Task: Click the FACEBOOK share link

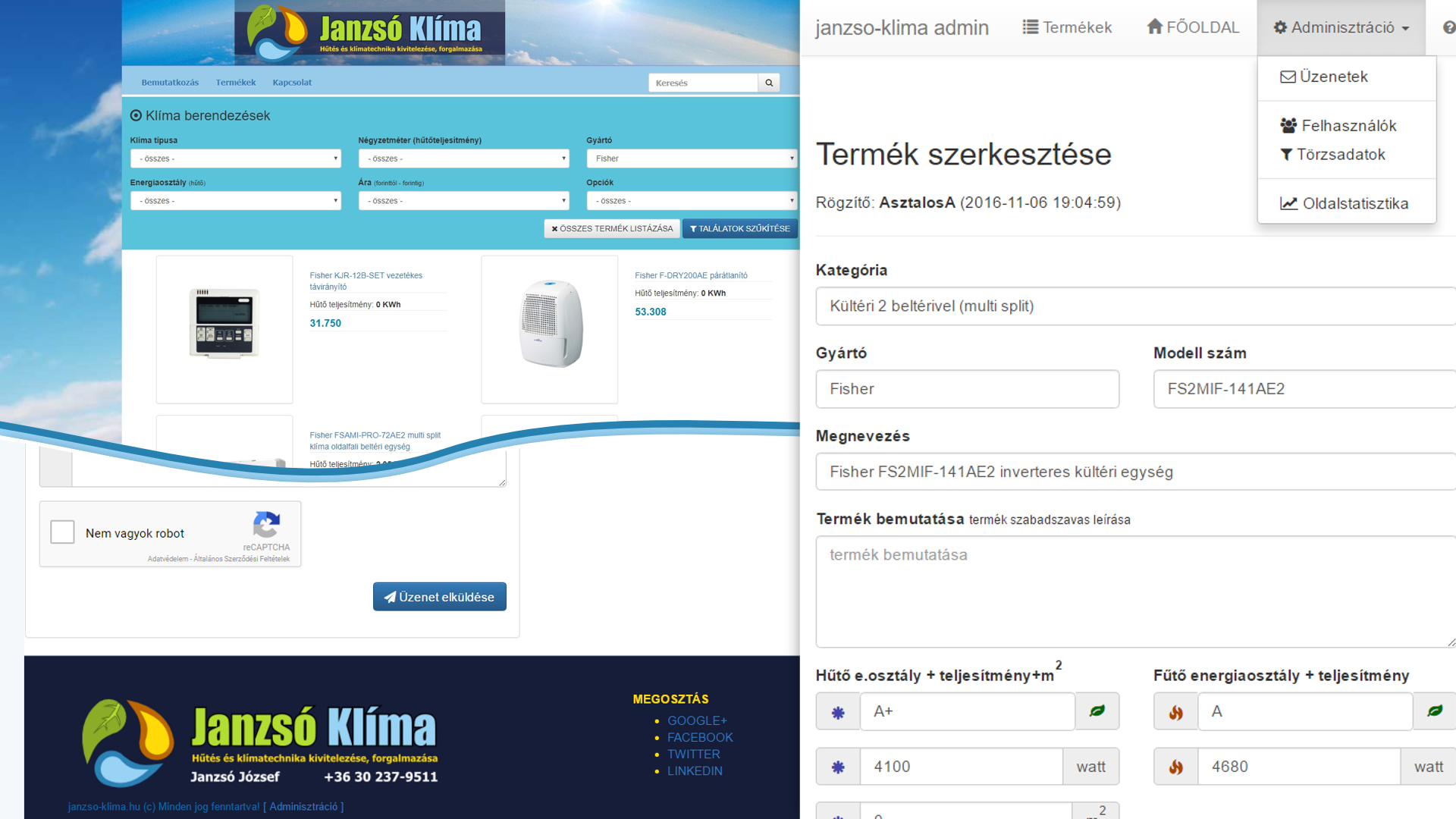Action: (x=700, y=737)
